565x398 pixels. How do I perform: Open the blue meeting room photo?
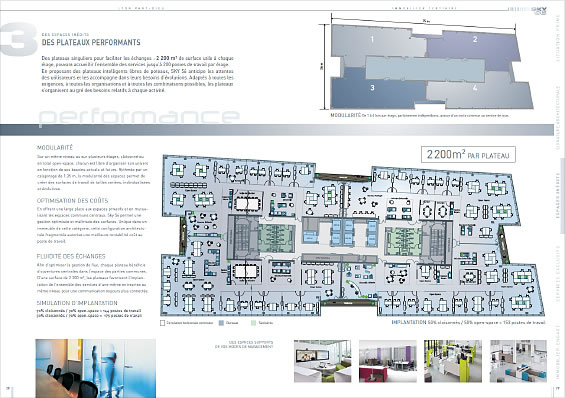[x=95, y=368]
